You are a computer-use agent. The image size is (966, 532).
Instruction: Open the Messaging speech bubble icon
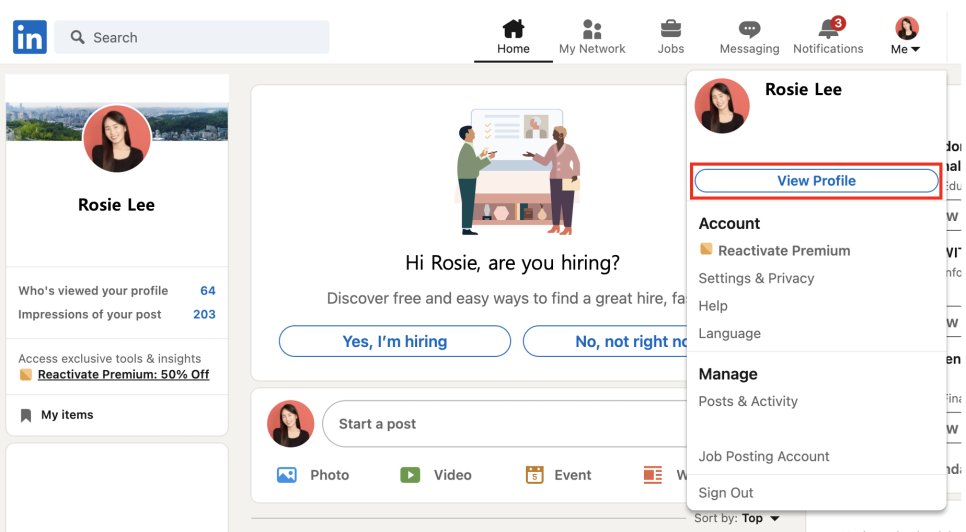(x=749, y=29)
